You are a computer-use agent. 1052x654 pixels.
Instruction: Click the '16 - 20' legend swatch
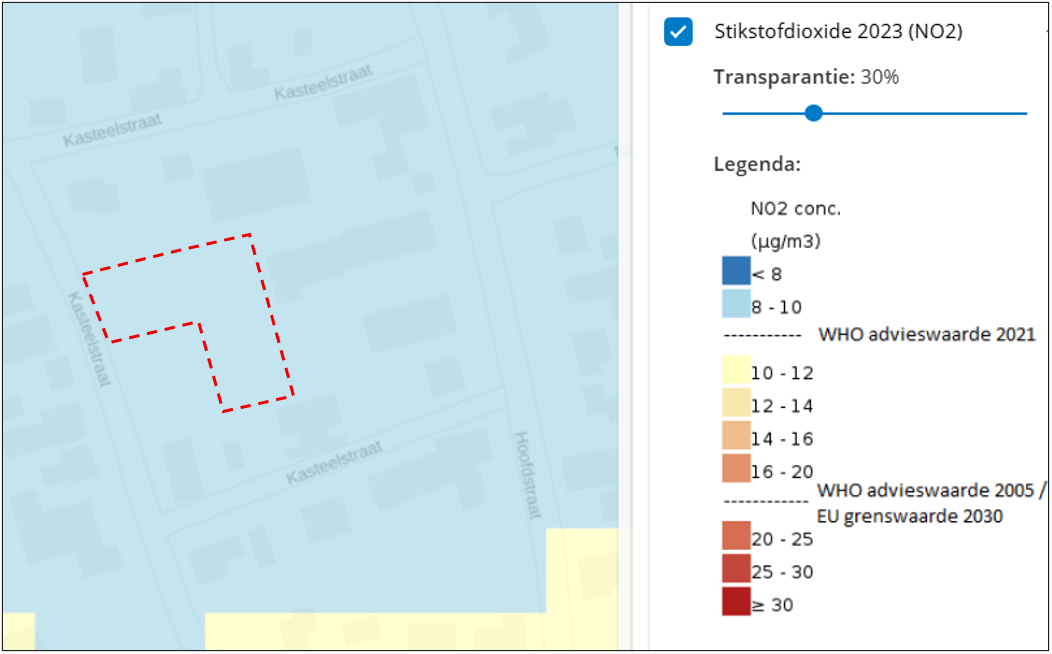[736, 468]
